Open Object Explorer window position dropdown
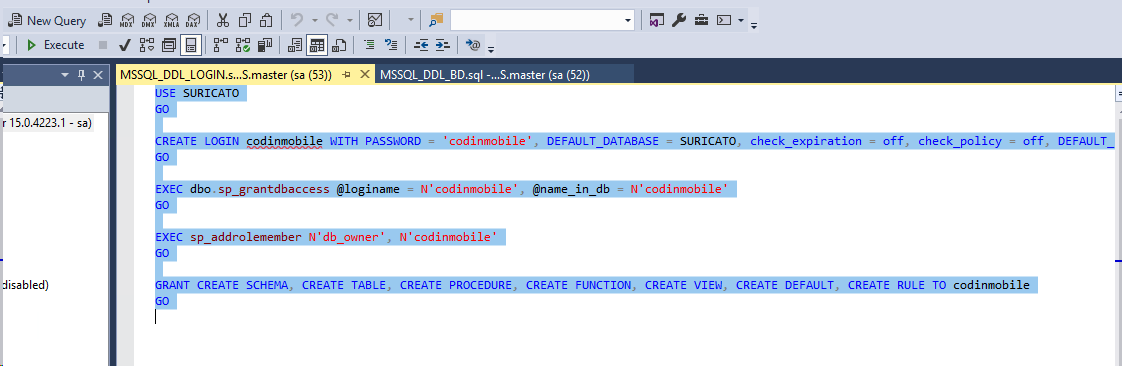Viewport: 1122px width, 366px height. point(65,74)
